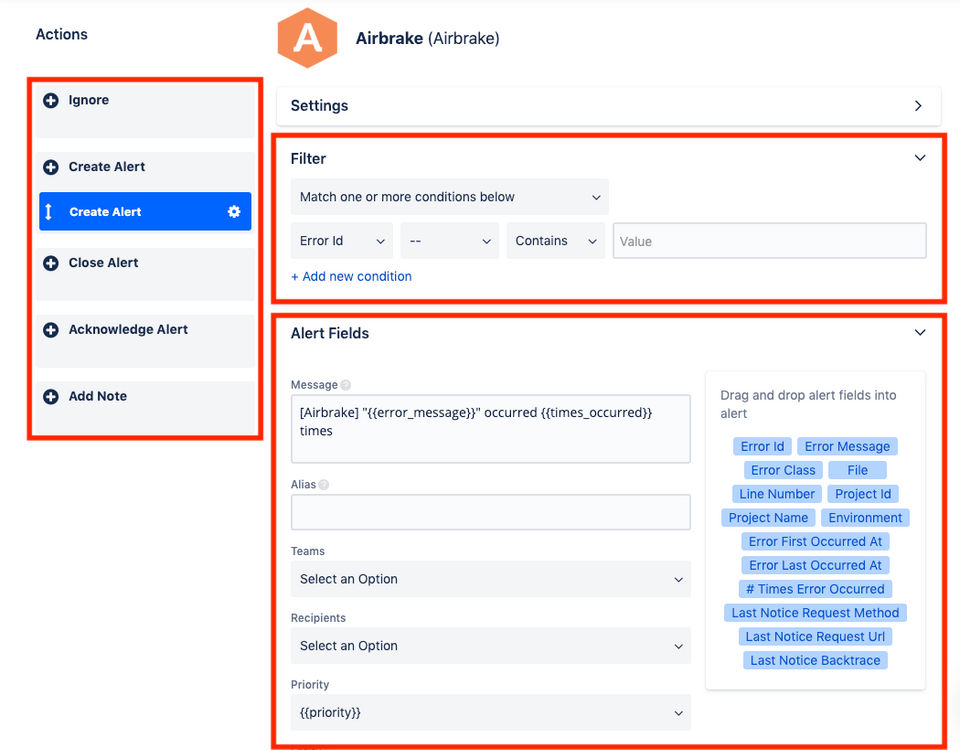Click the plus icon next to Ignore

click(x=51, y=100)
